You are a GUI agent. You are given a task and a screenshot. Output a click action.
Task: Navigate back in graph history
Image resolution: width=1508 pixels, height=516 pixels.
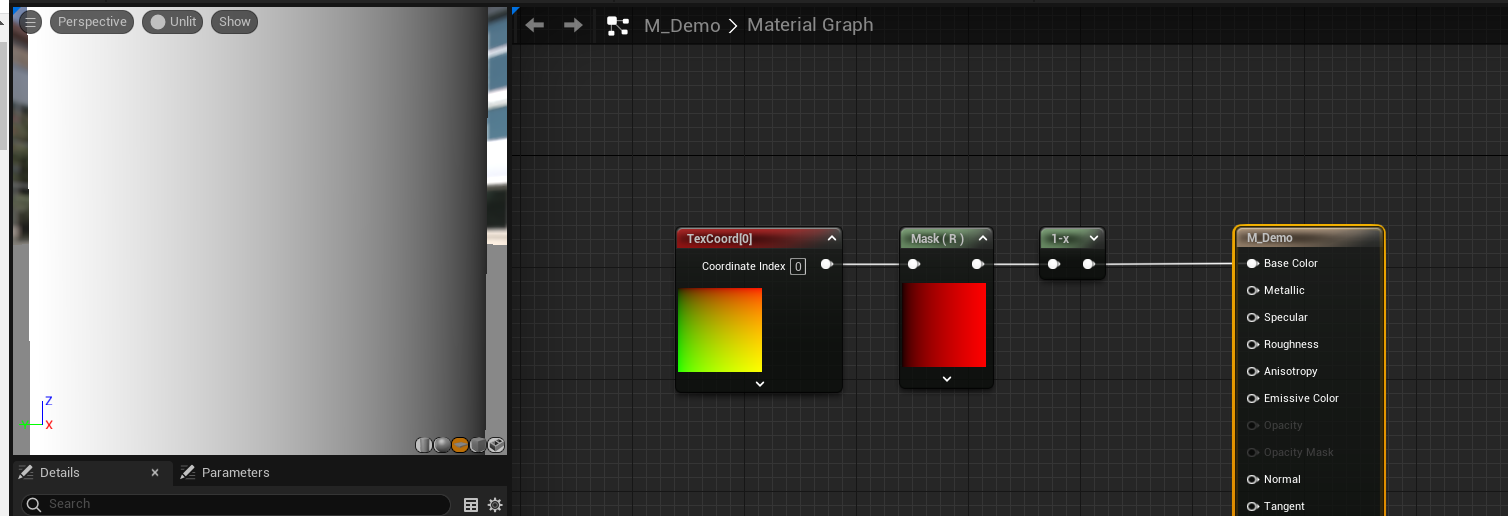[535, 25]
